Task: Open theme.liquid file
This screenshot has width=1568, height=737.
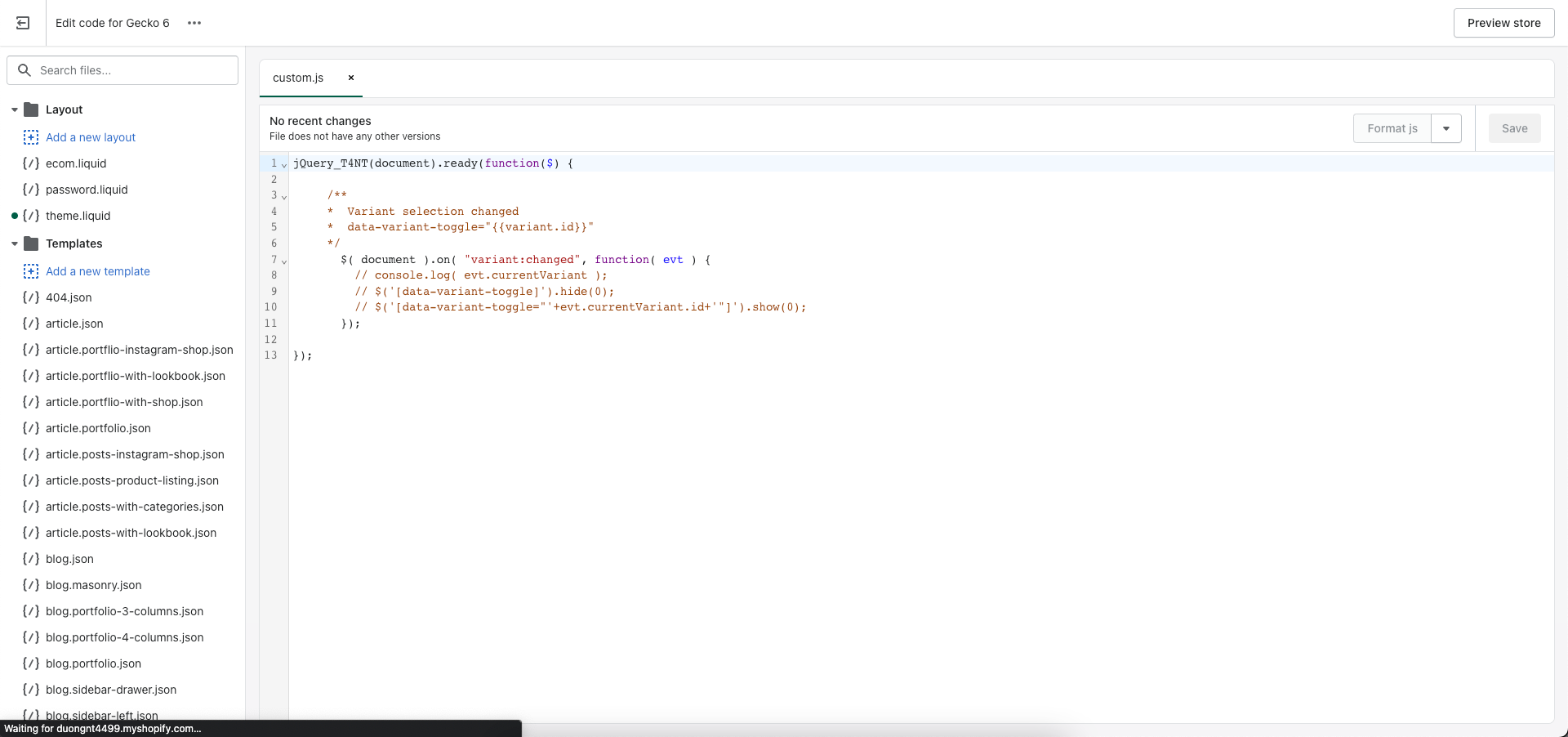Action: click(x=78, y=216)
